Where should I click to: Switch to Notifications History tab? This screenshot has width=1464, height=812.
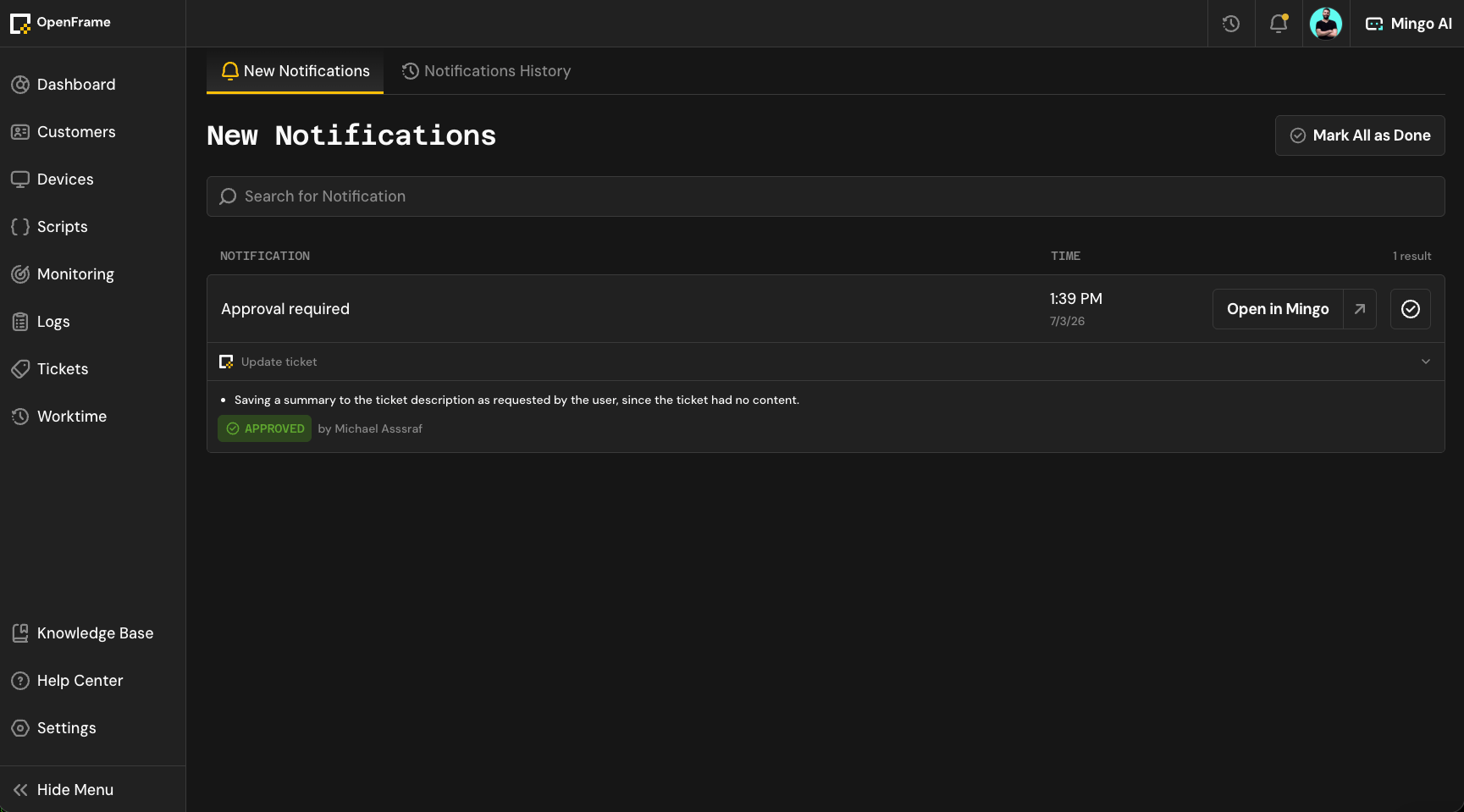[486, 71]
